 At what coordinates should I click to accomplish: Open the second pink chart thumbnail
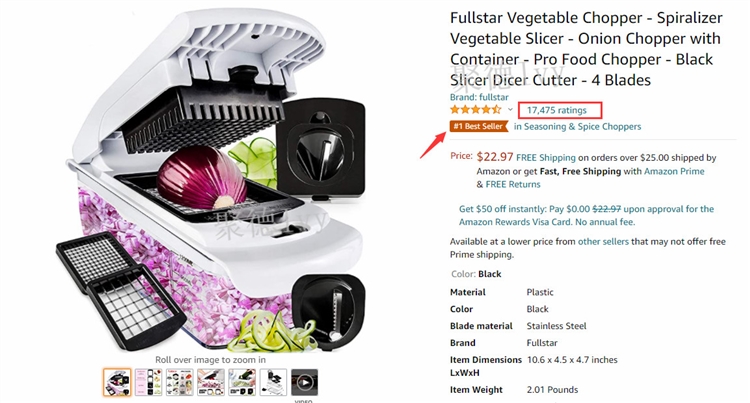click(x=148, y=382)
